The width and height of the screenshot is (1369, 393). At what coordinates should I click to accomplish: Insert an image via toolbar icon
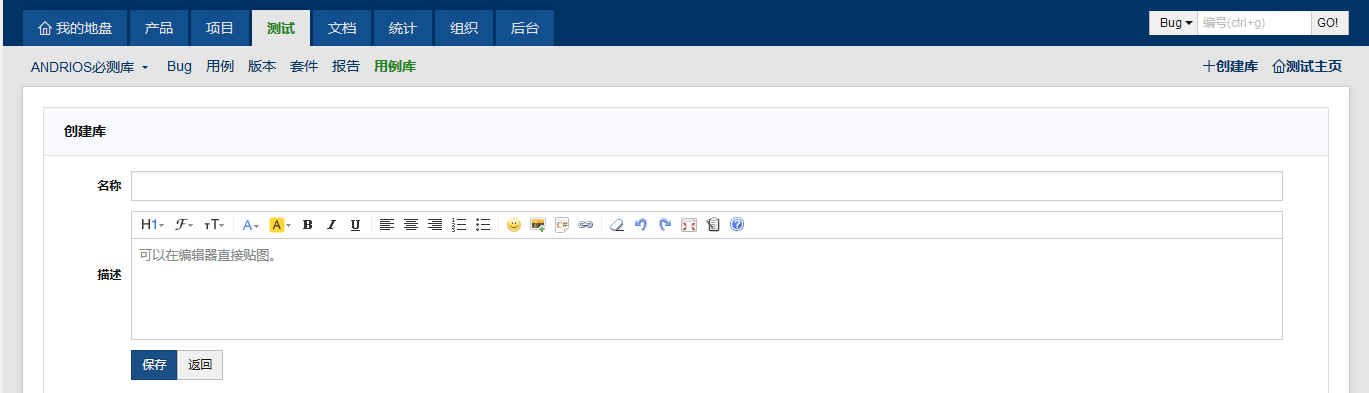pos(538,225)
